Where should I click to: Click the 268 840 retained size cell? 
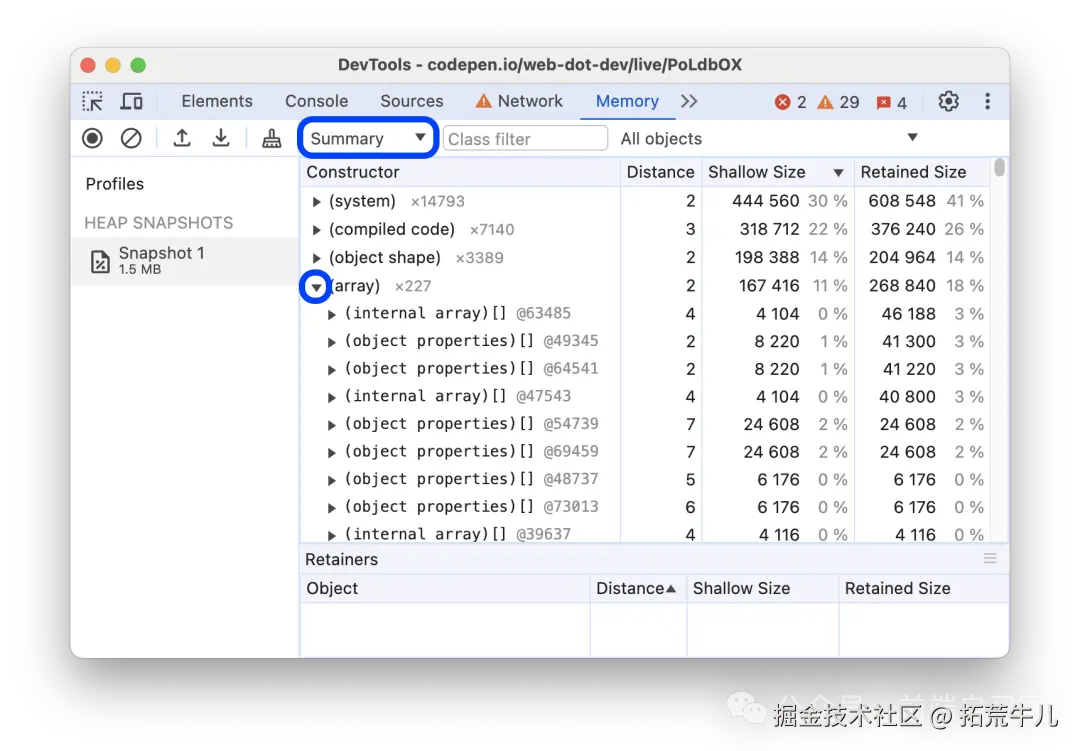[x=902, y=286]
